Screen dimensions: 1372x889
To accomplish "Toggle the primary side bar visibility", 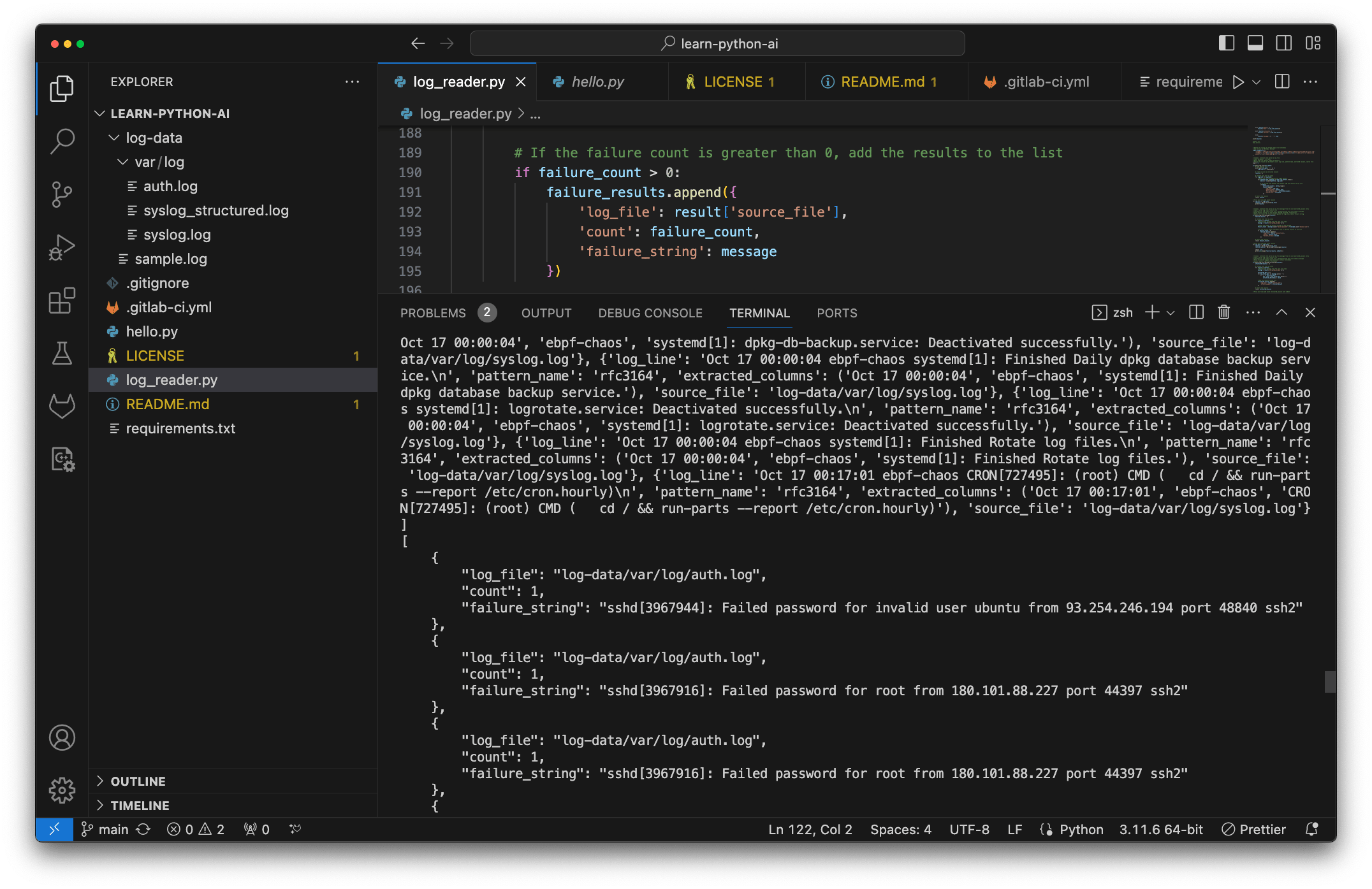I will [1227, 43].
